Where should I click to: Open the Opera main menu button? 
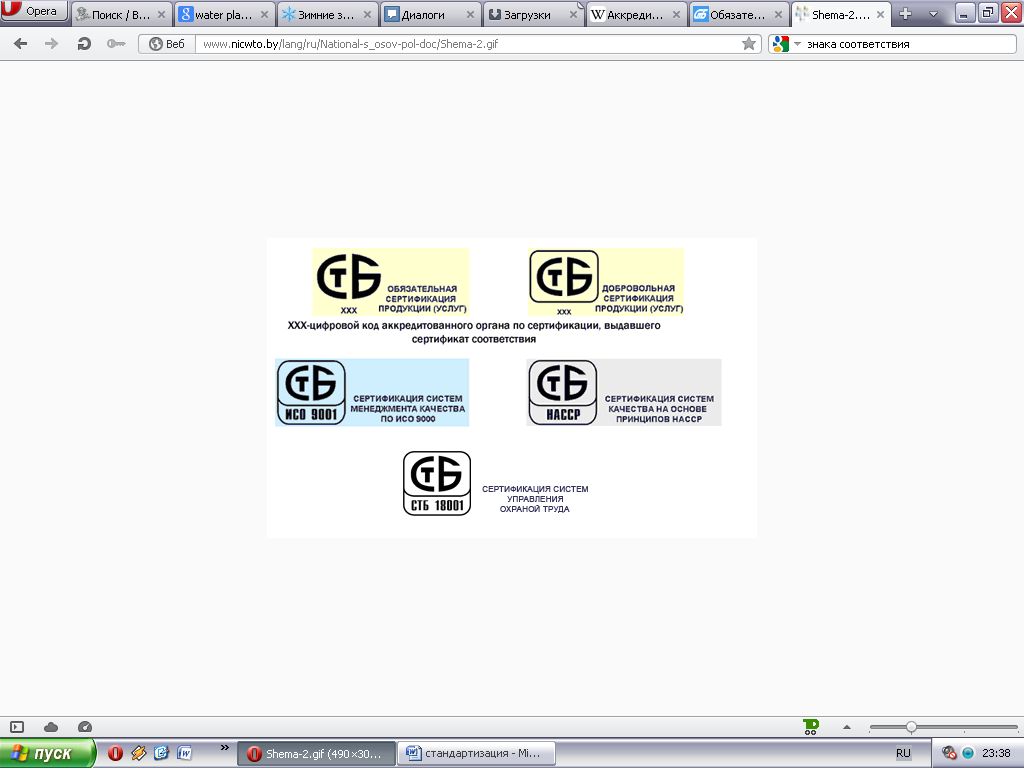(34, 10)
